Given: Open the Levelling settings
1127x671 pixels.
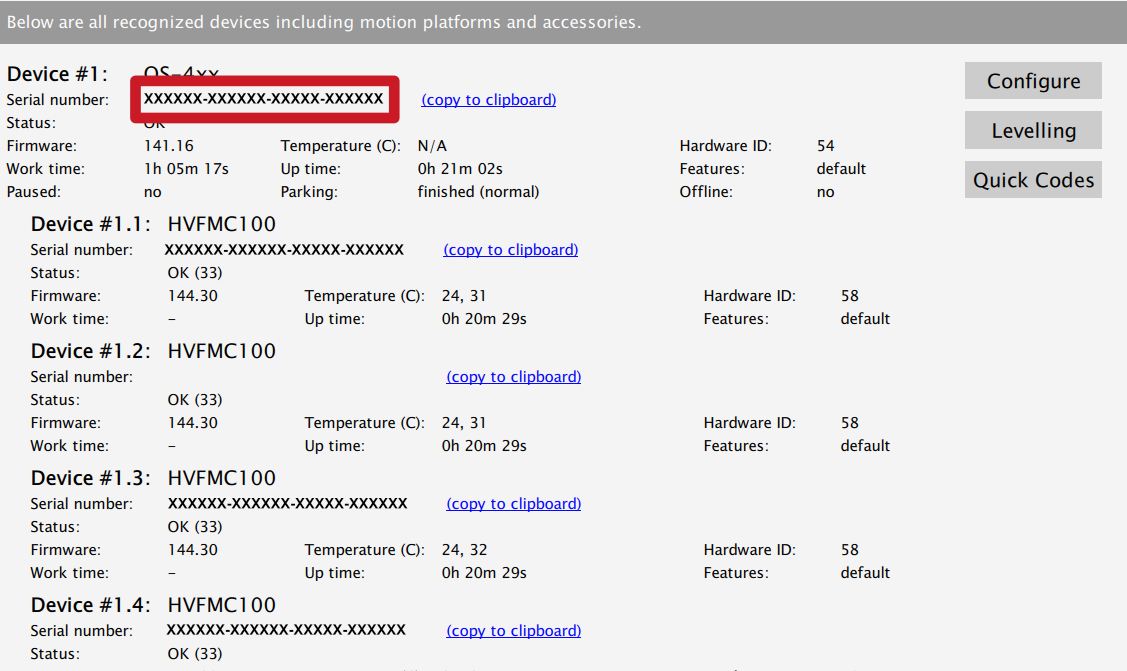Looking at the screenshot, I should 1033,131.
